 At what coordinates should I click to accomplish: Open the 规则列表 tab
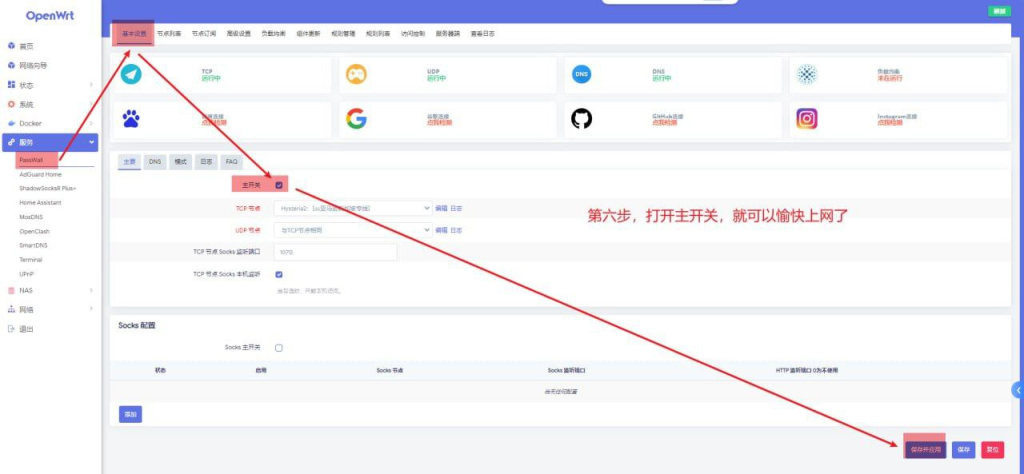(x=378, y=33)
